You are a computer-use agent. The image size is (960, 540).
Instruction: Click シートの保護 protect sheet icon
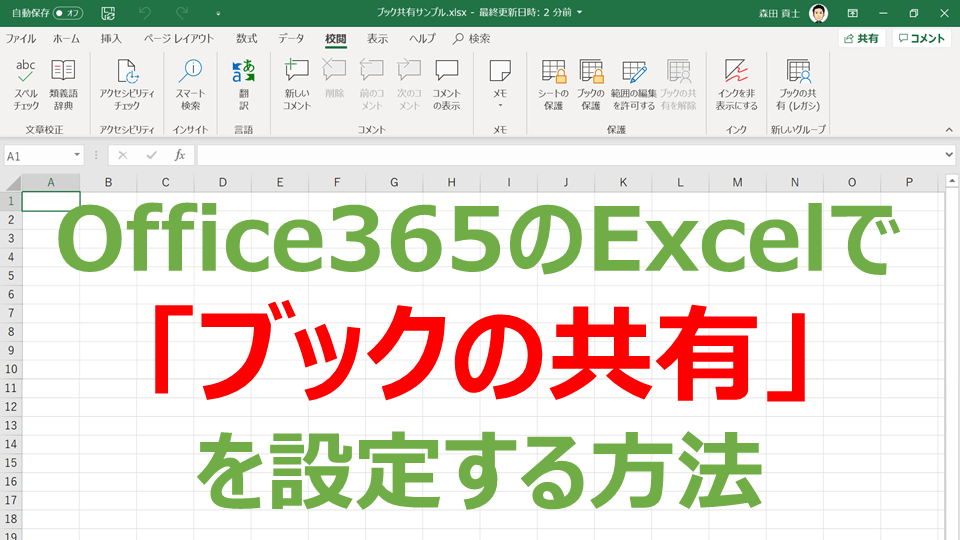click(554, 83)
